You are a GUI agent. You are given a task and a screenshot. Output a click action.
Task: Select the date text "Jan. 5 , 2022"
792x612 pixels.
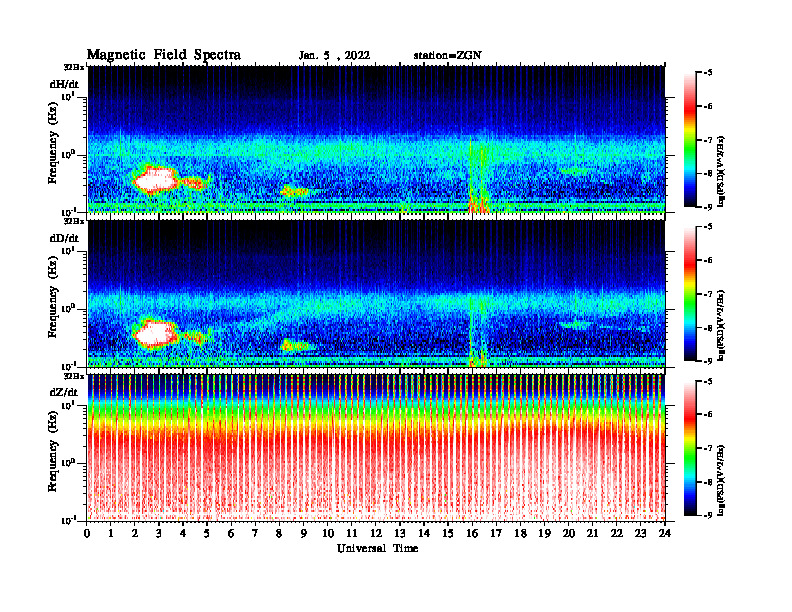[334, 56]
